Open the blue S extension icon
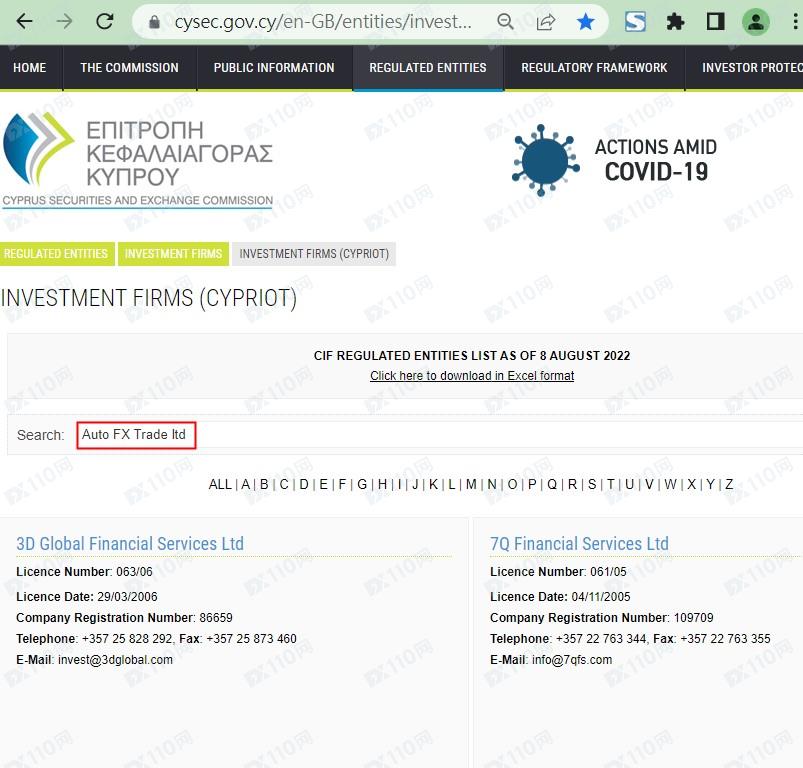 636,22
